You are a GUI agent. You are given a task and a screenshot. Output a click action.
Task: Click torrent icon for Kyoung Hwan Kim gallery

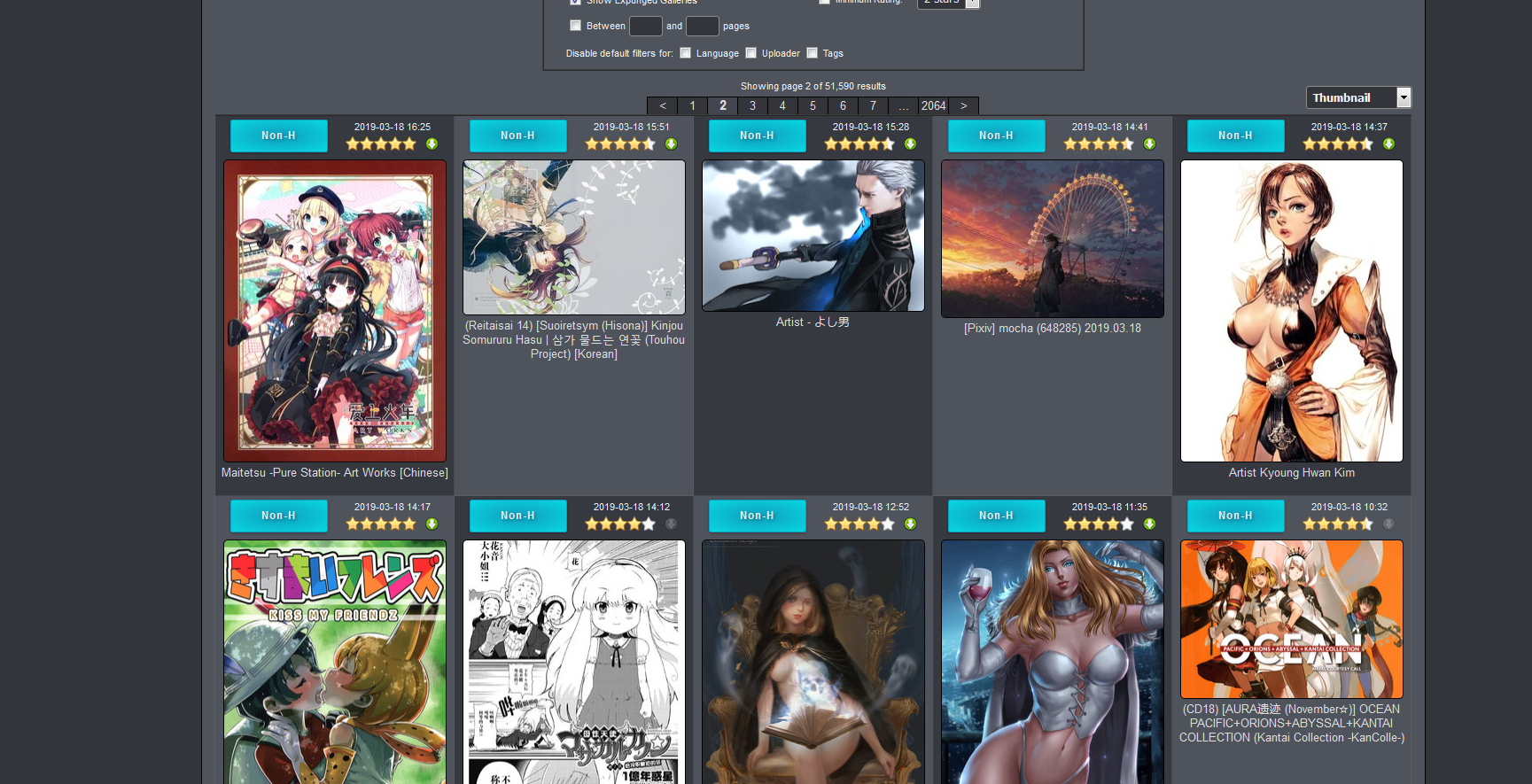click(x=1388, y=144)
